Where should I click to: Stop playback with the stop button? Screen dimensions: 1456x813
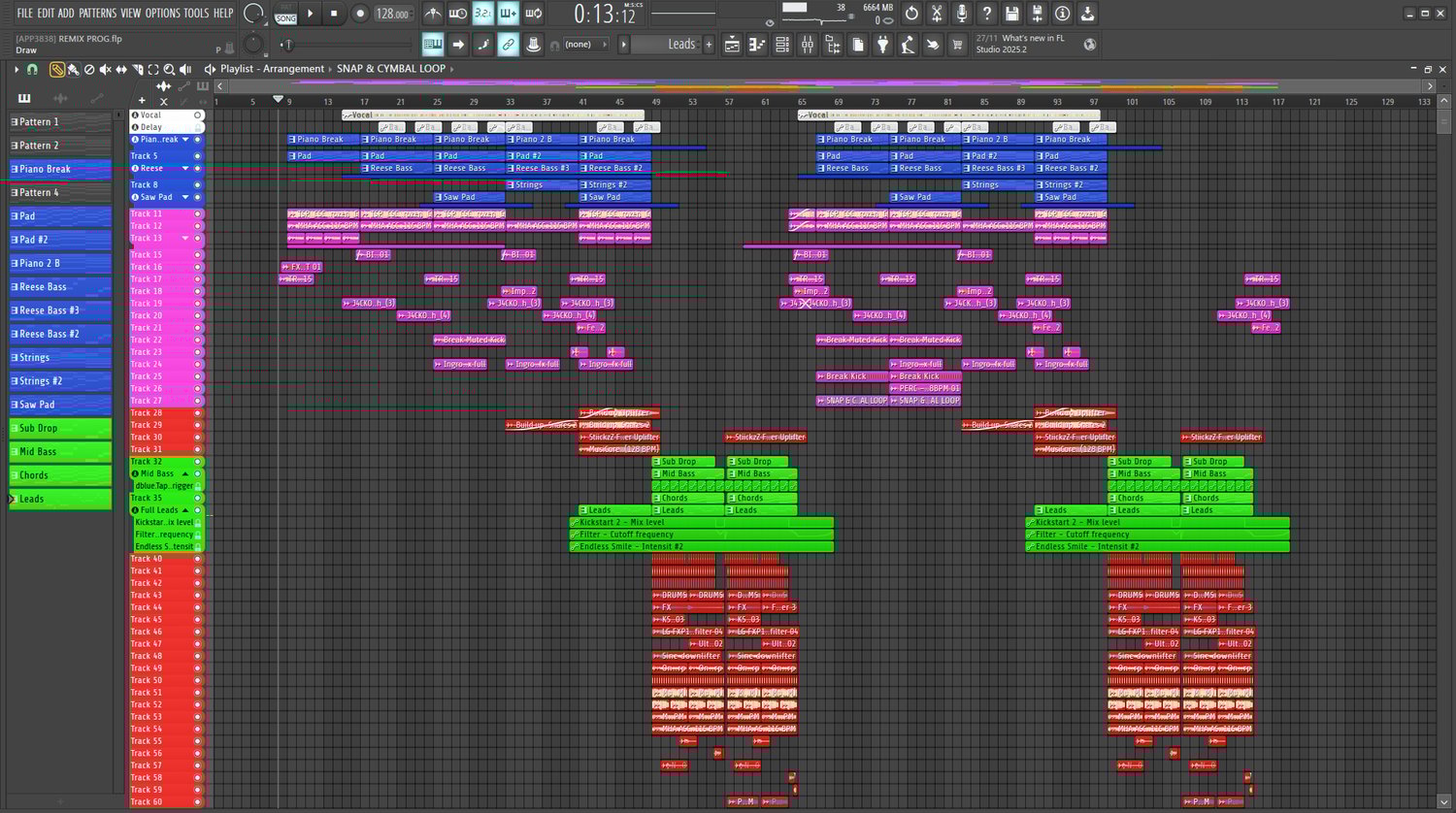pyautogui.click(x=334, y=14)
